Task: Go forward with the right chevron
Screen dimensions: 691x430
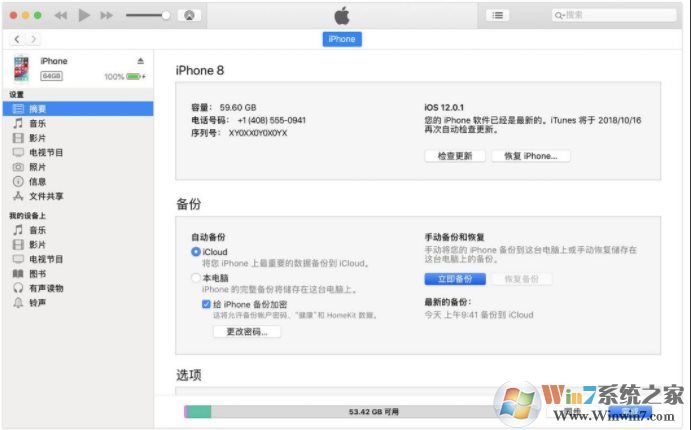Action: [x=33, y=39]
